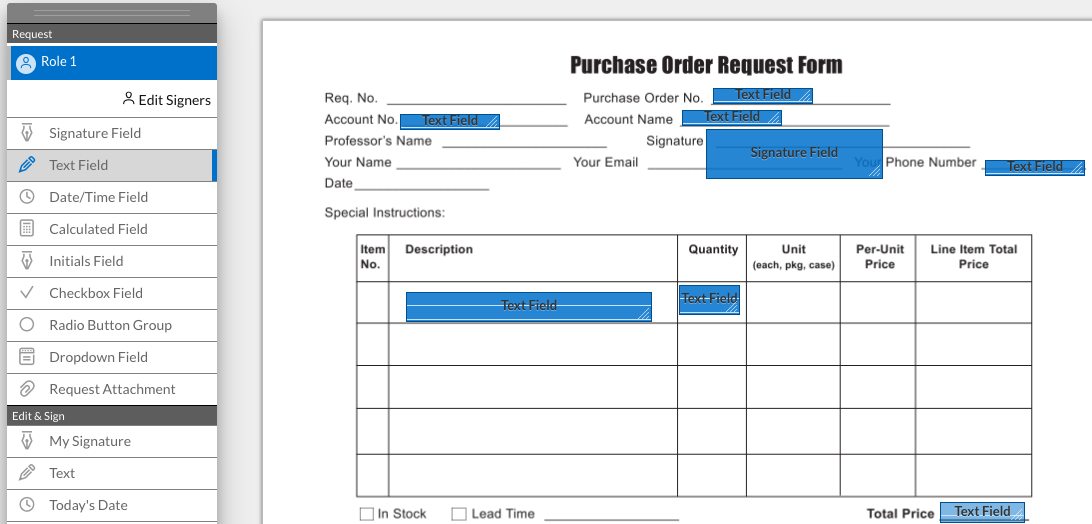Select the Total Price text field
Image resolution: width=1092 pixels, height=524 pixels.
coord(982,512)
